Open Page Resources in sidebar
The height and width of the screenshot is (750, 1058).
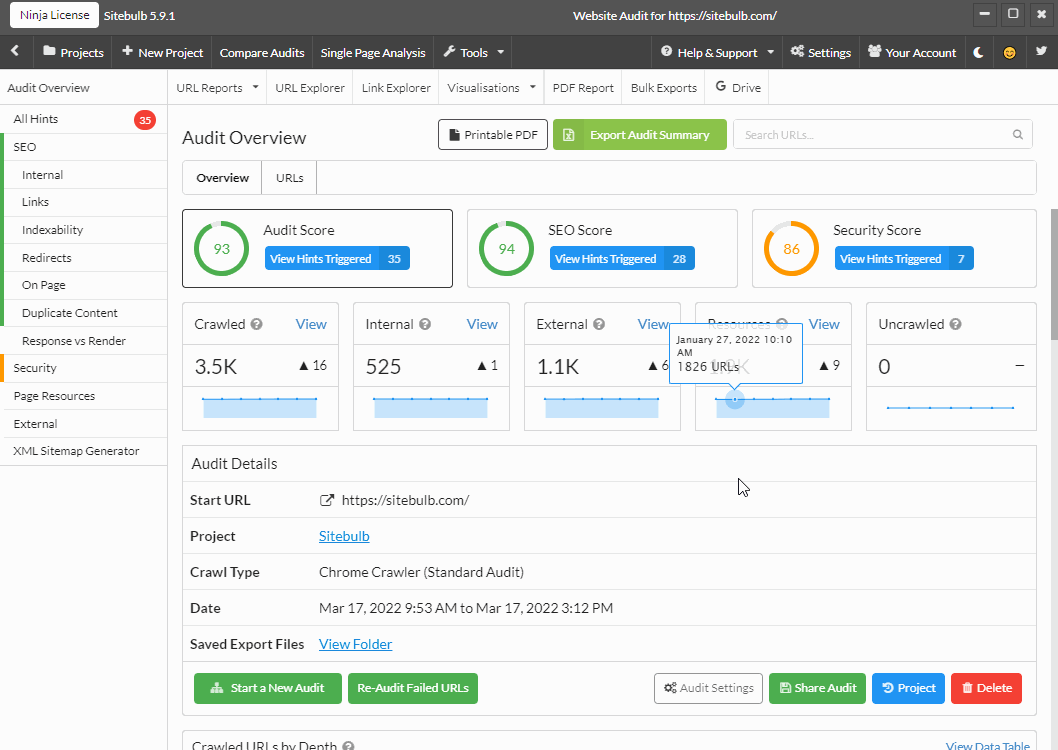84,396
